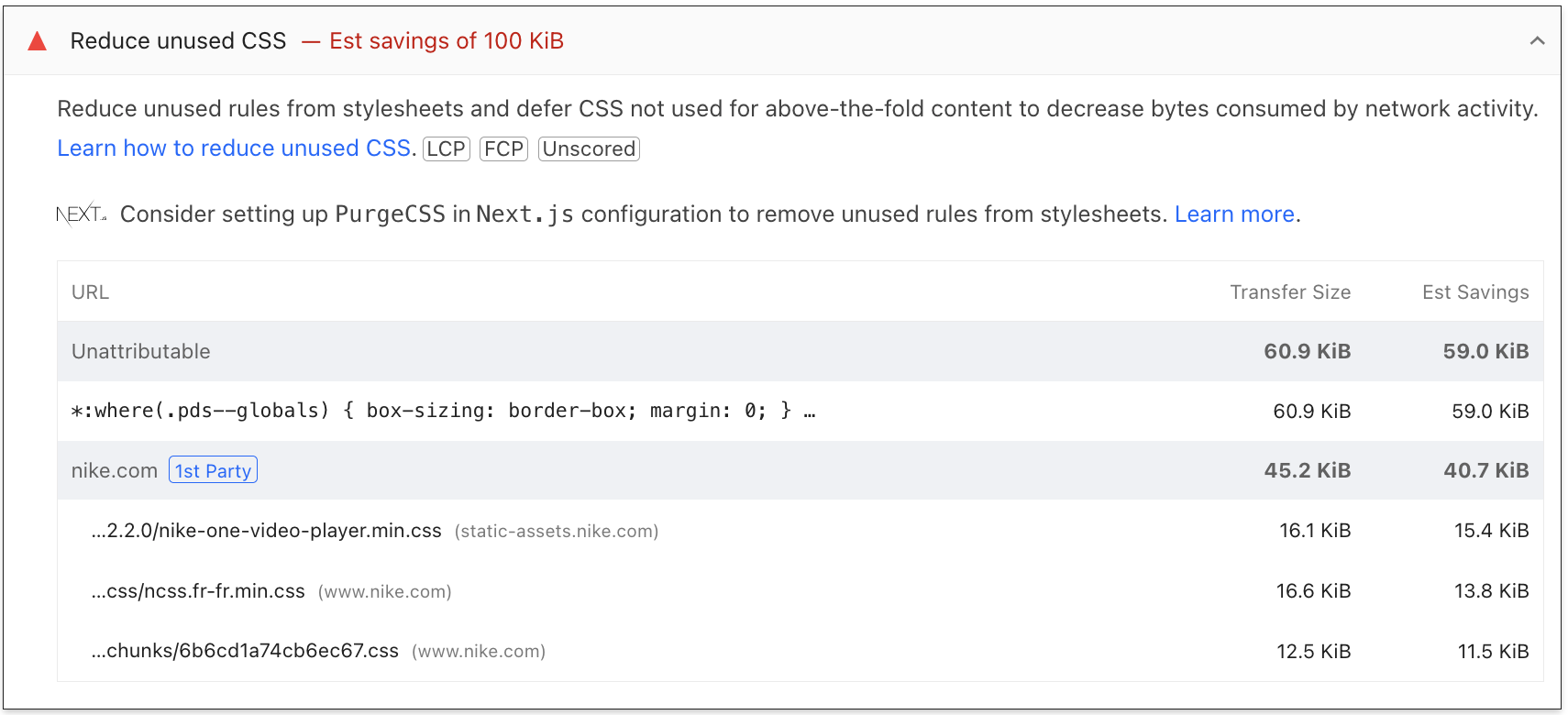Select the LCP metric chip

pyautogui.click(x=447, y=148)
